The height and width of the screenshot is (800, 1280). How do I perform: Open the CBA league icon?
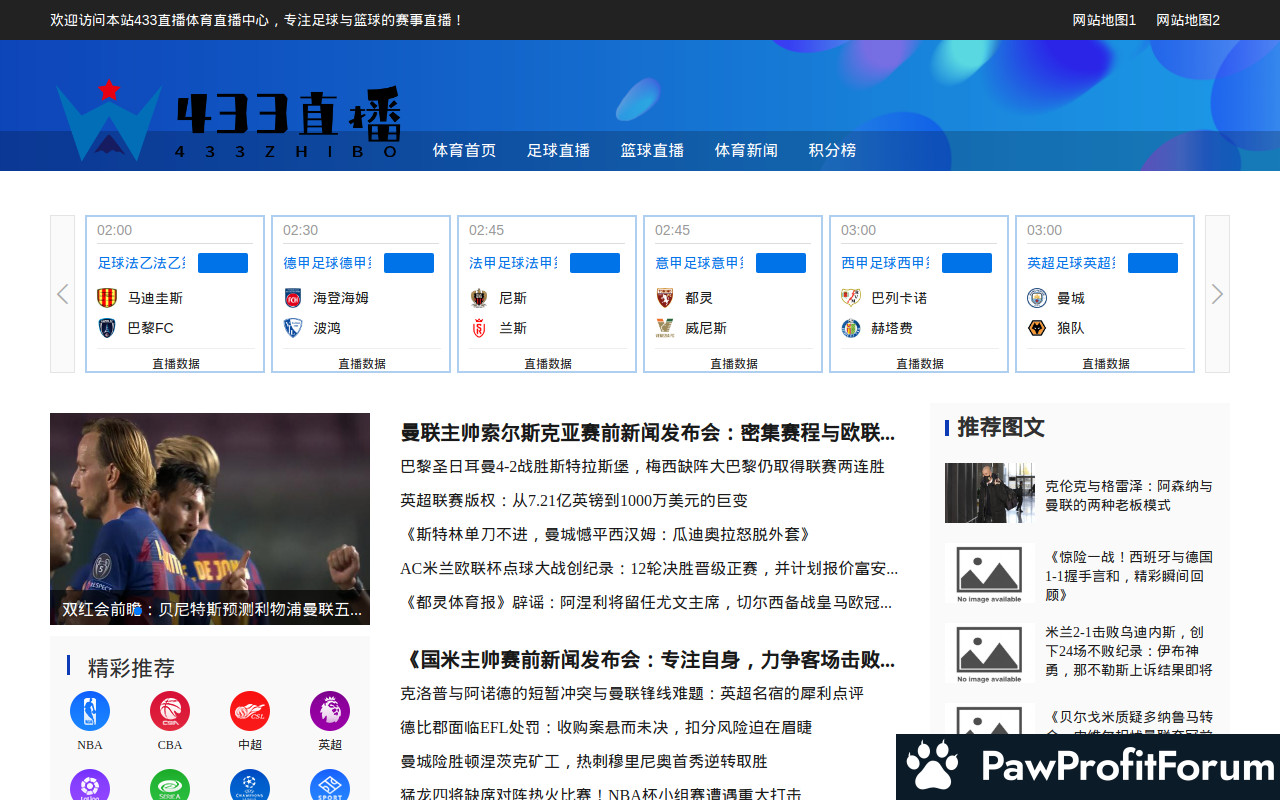coord(170,711)
